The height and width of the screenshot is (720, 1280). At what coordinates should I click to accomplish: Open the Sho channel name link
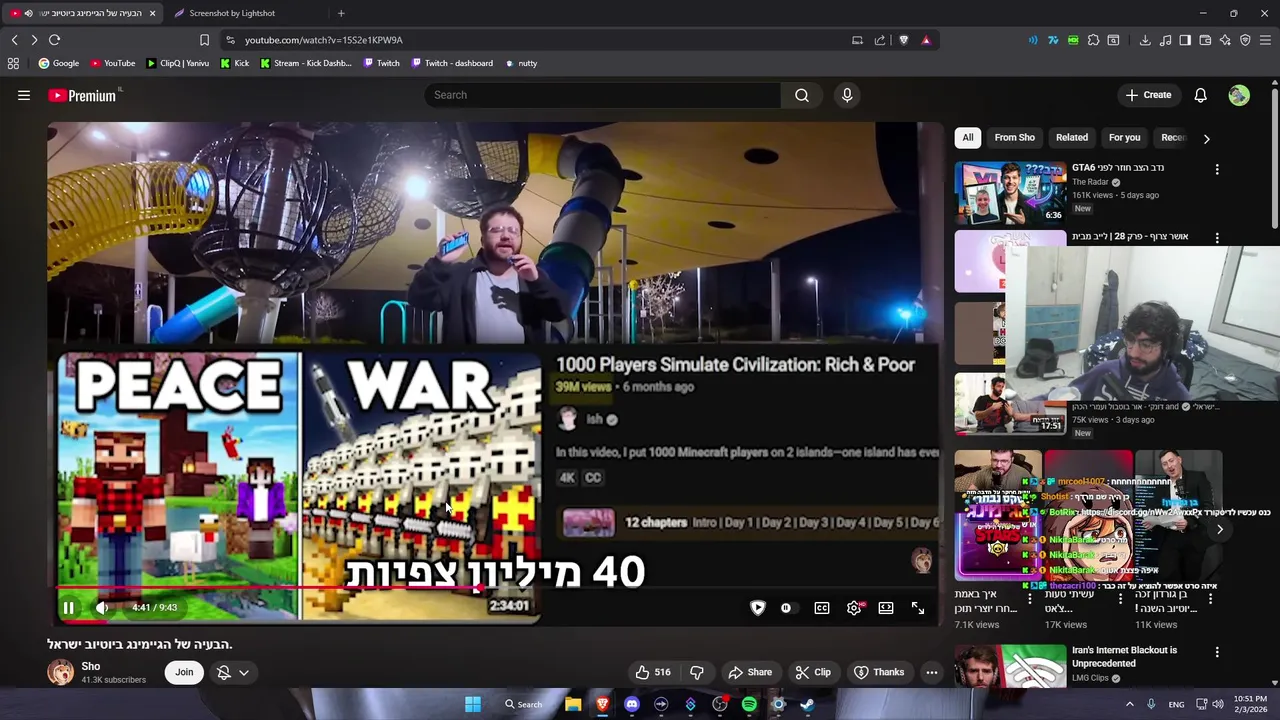(91, 666)
